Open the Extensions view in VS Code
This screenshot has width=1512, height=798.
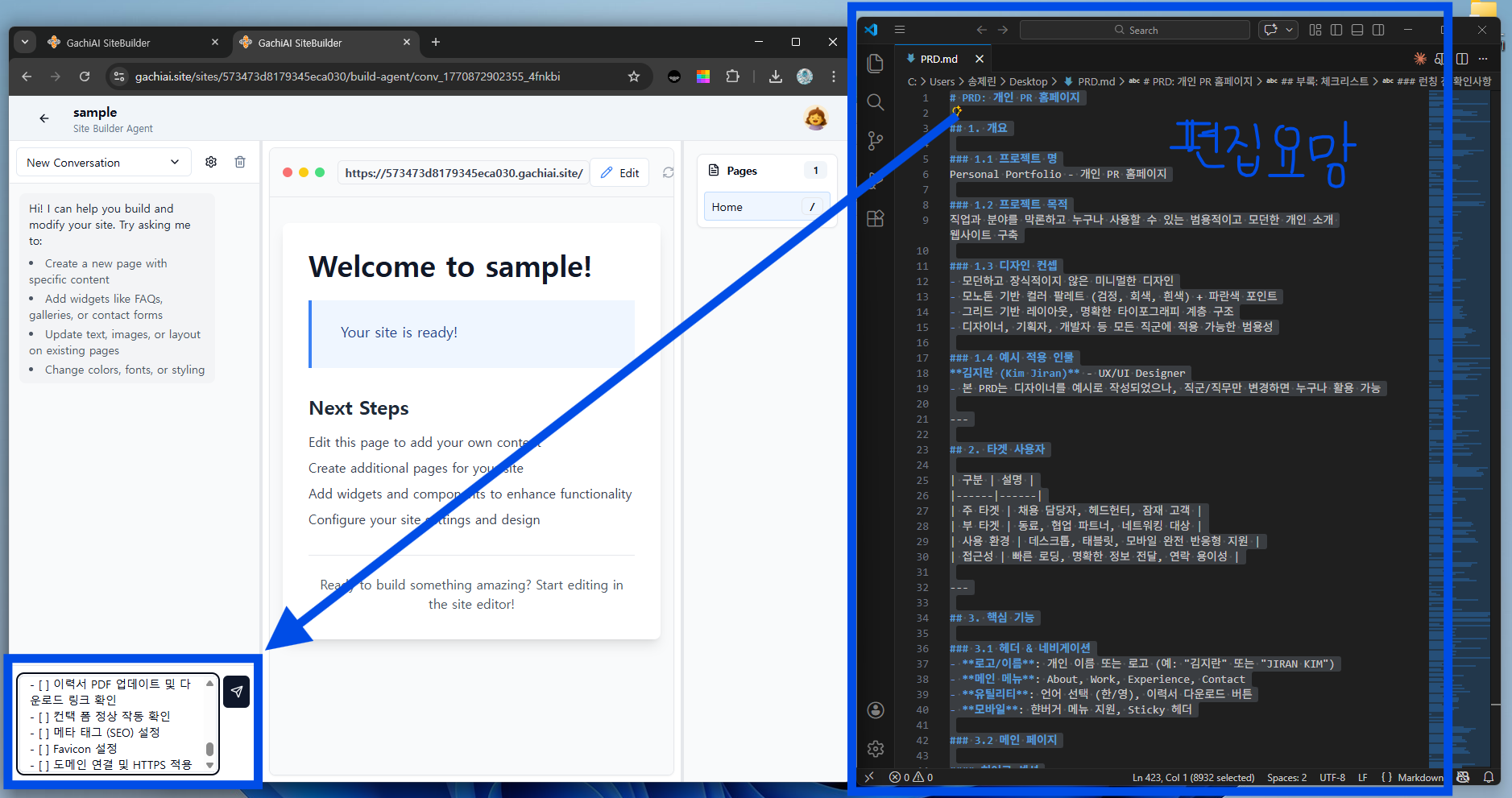(876, 218)
